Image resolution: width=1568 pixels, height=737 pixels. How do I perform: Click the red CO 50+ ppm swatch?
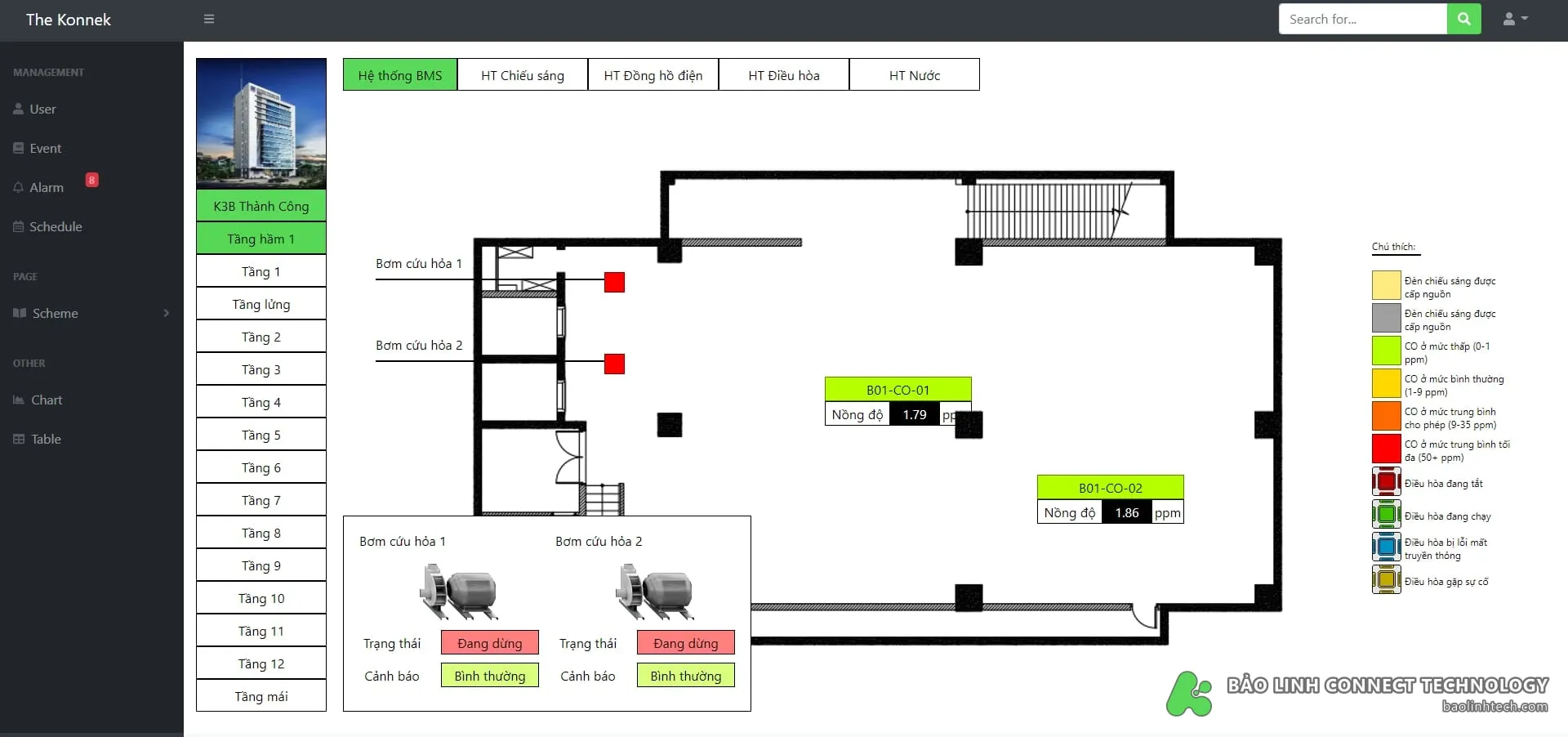click(1387, 449)
